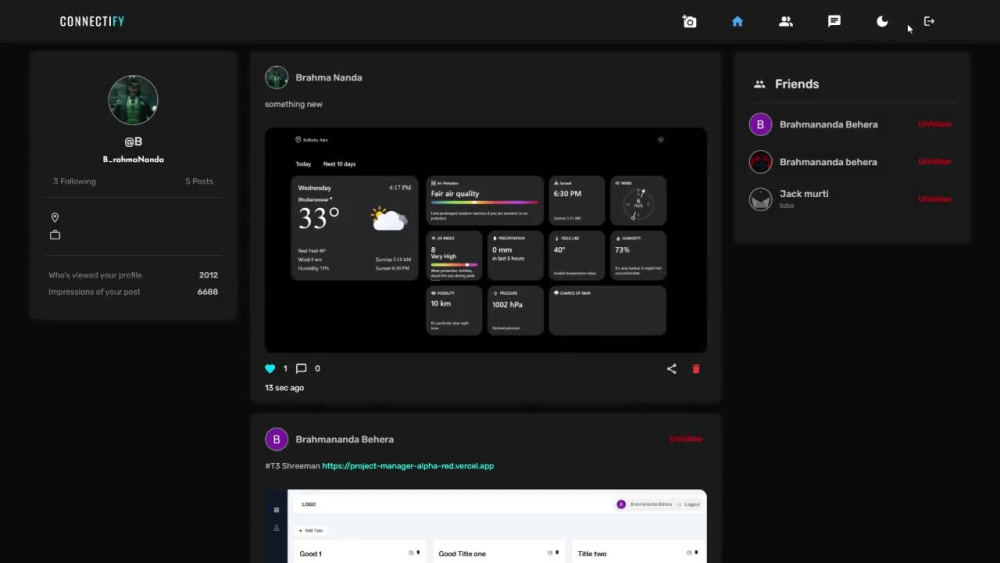Open comments on something new post
The width and height of the screenshot is (1000, 563).
[301, 369]
